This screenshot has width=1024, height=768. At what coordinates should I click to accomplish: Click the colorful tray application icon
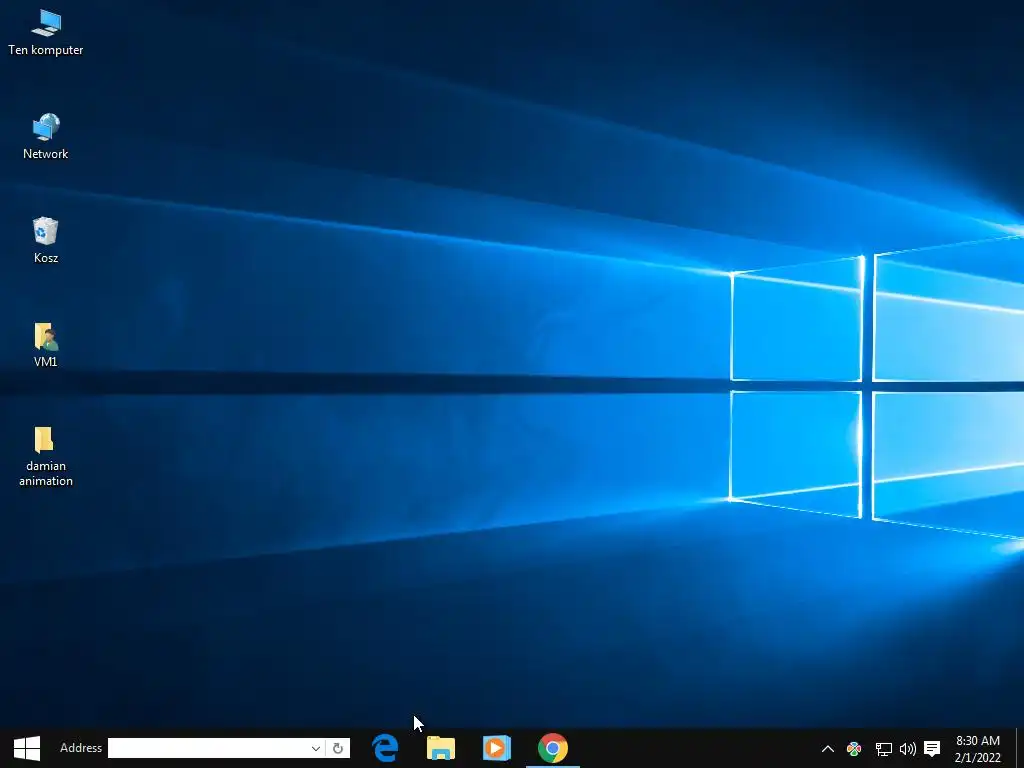tap(854, 748)
